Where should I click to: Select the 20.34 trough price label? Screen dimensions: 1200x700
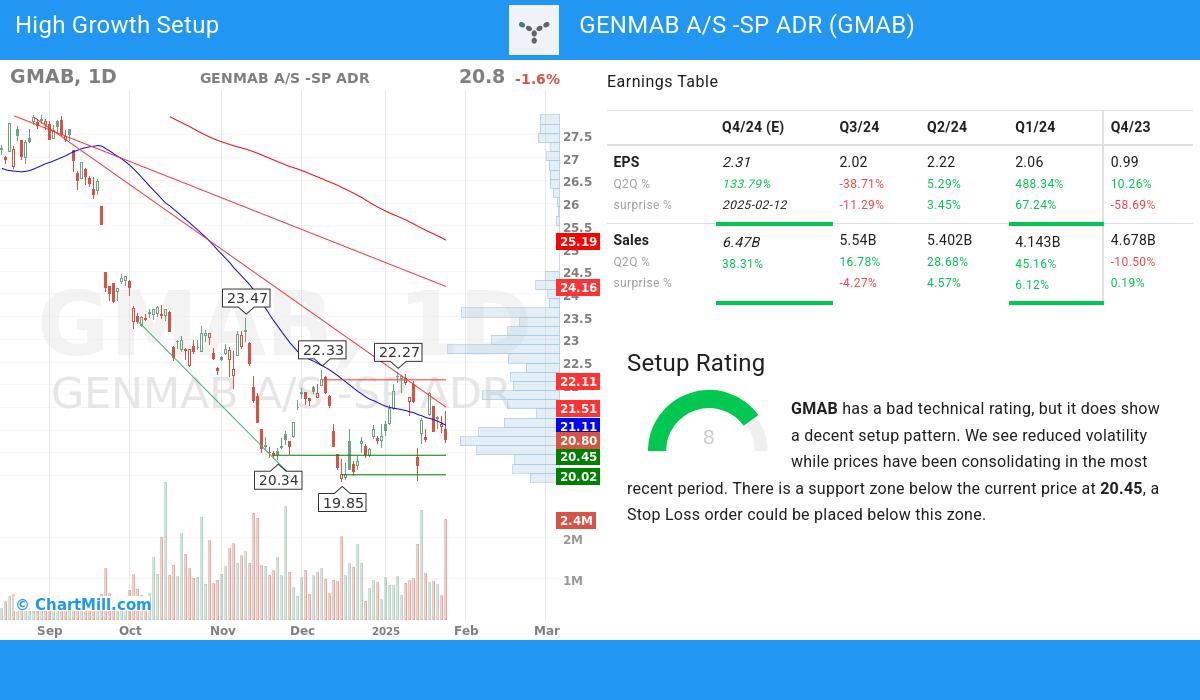click(x=279, y=480)
